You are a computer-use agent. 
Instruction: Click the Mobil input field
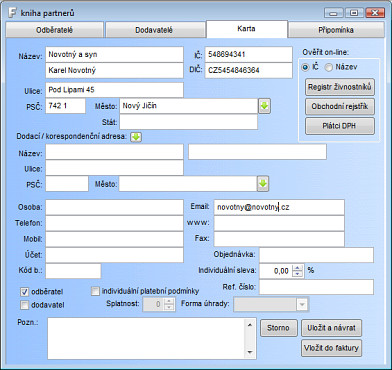114,239
